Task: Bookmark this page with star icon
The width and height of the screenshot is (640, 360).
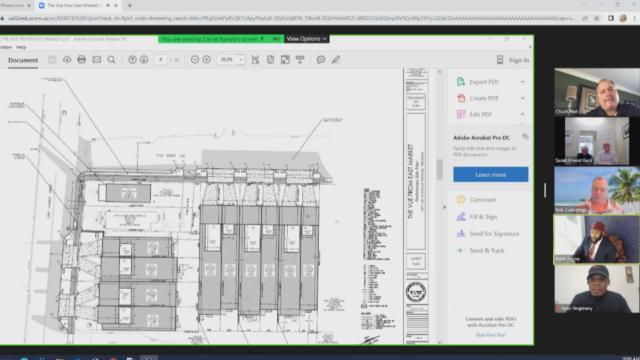Action: (597, 18)
